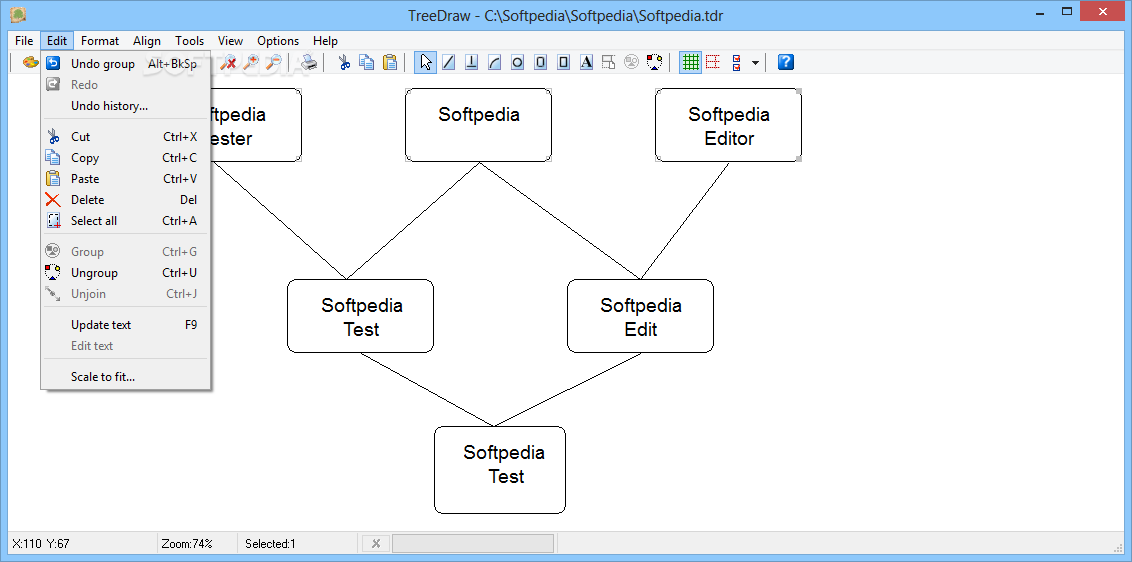Viewport: 1132px width, 562px height.
Task: Open Undo history from Edit menu
Action: click(x=125, y=105)
